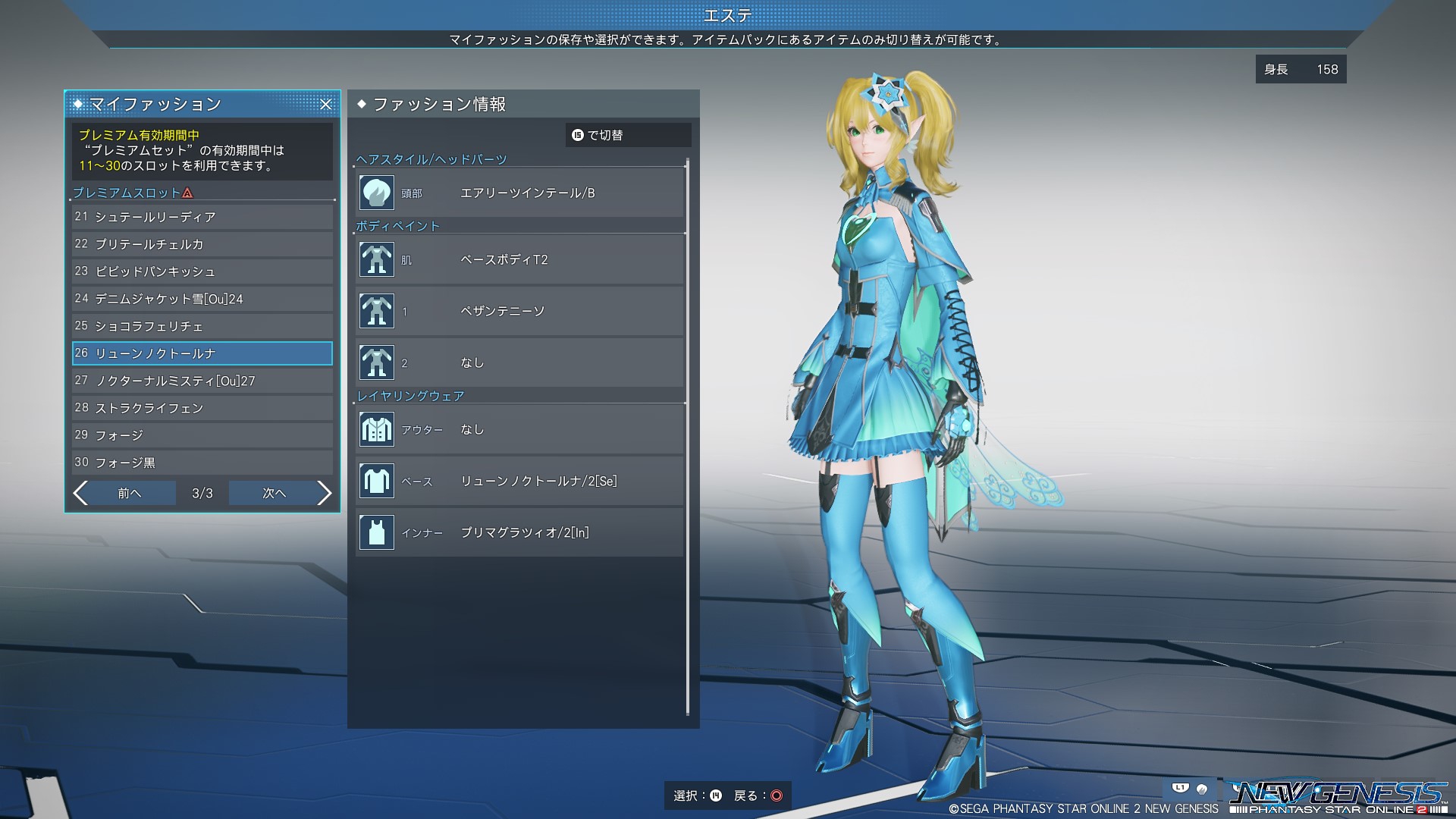The width and height of the screenshot is (1456, 819).
Task: Click the プレミアム有効期間中 notice text
Action: (140, 135)
